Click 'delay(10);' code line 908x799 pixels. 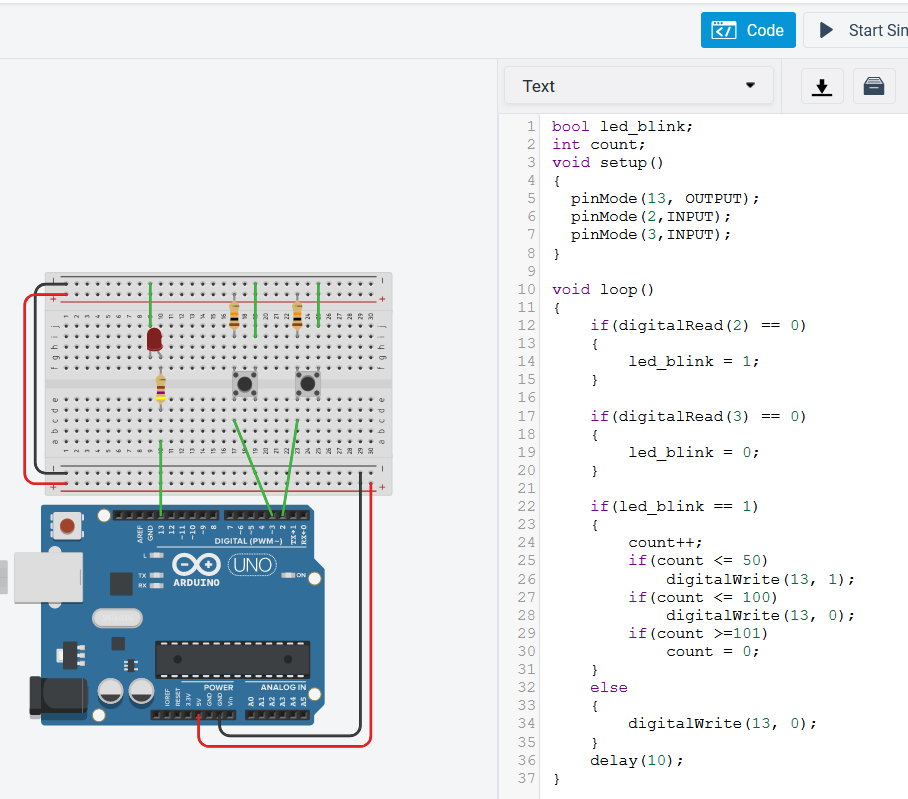[636, 760]
